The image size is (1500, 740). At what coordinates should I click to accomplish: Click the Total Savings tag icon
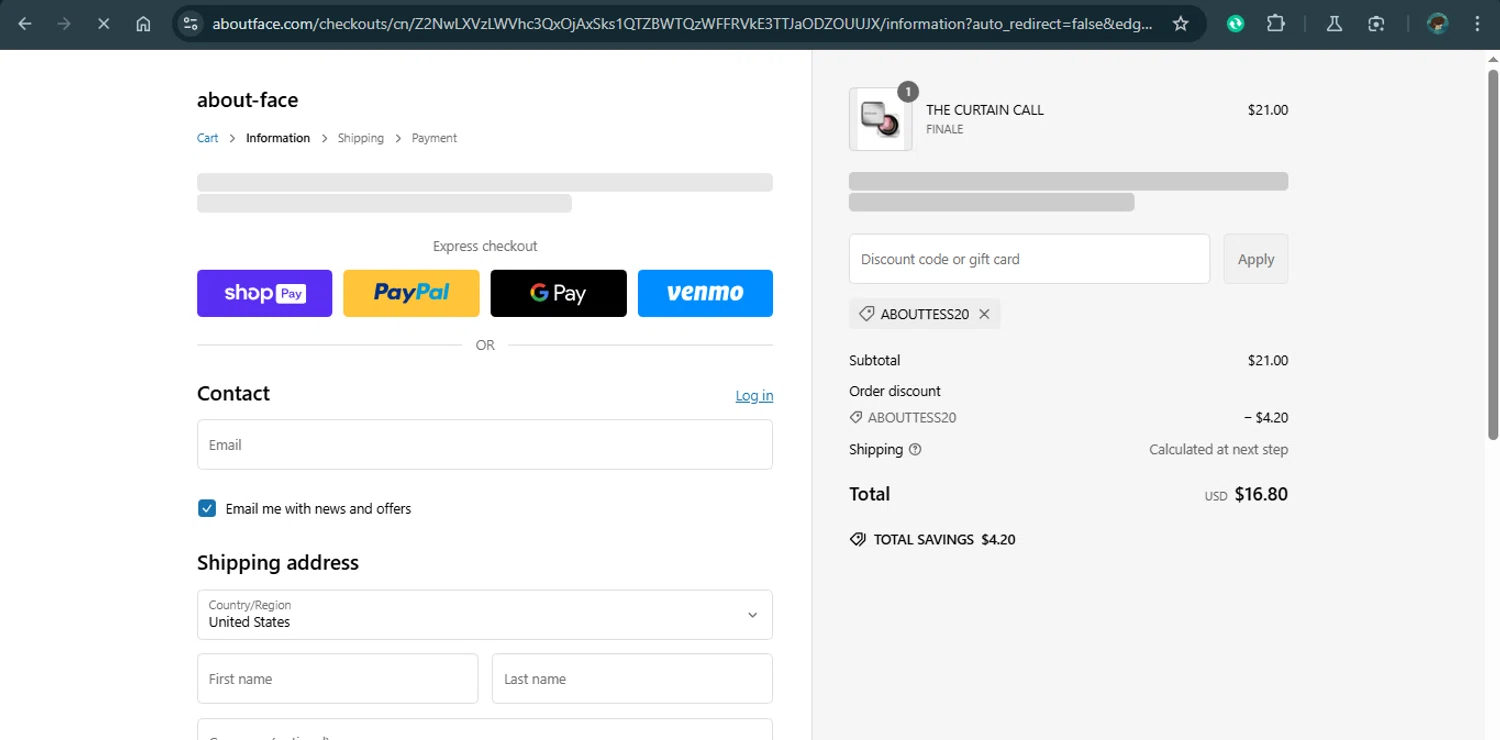click(x=857, y=539)
